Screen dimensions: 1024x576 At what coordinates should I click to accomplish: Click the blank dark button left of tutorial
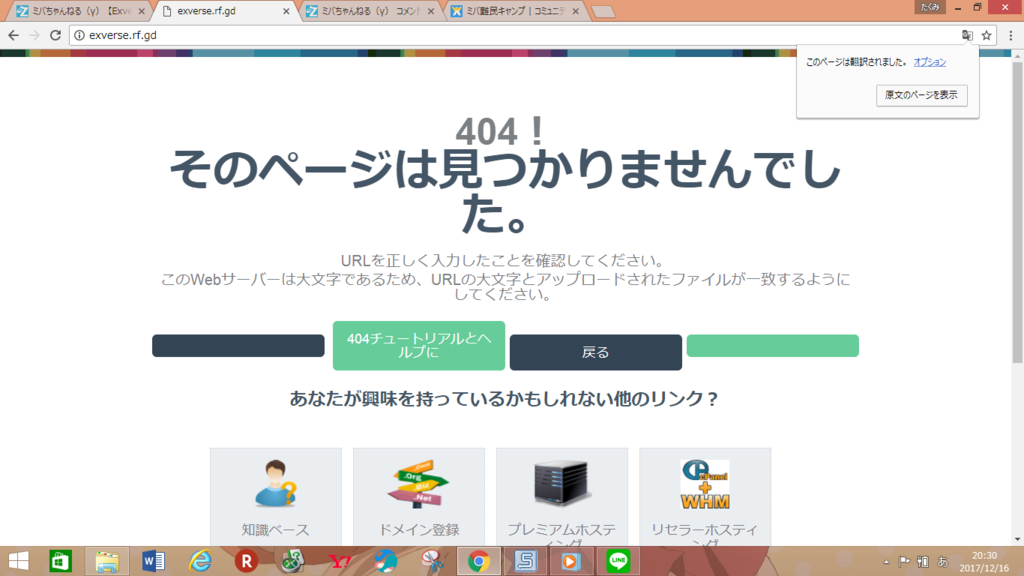pyautogui.click(x=238, y=345)
